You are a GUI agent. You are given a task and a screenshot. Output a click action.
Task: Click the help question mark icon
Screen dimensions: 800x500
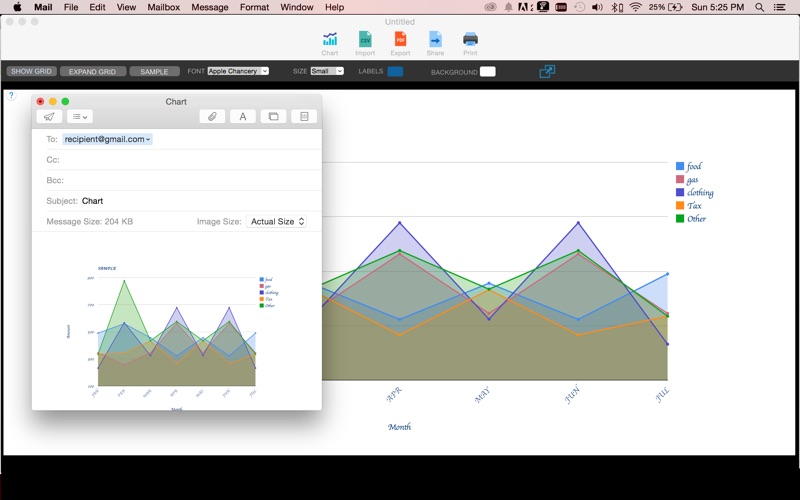coord(11,95)
